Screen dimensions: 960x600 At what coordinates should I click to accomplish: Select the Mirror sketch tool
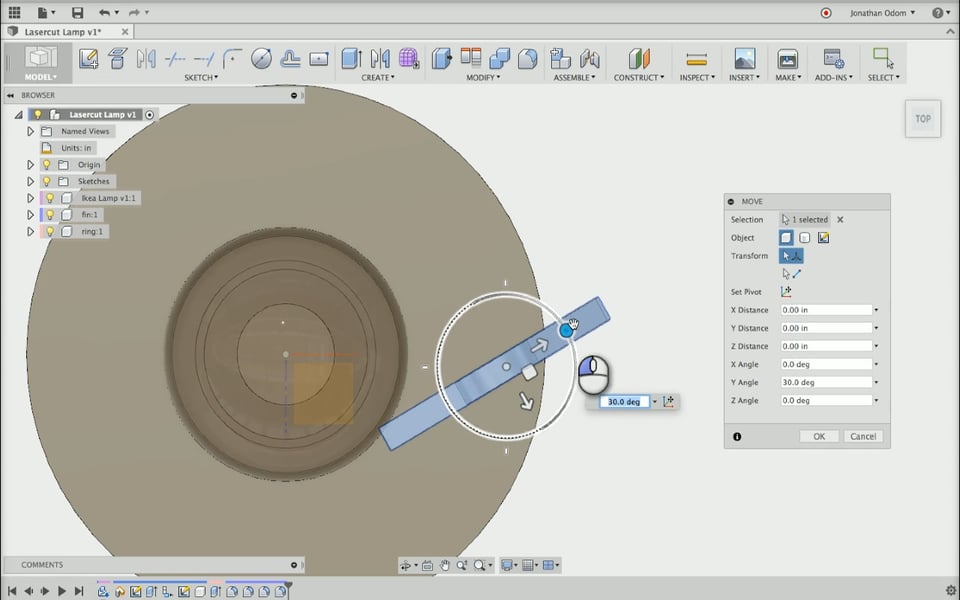pyautogui.click(x=146, y=59)
